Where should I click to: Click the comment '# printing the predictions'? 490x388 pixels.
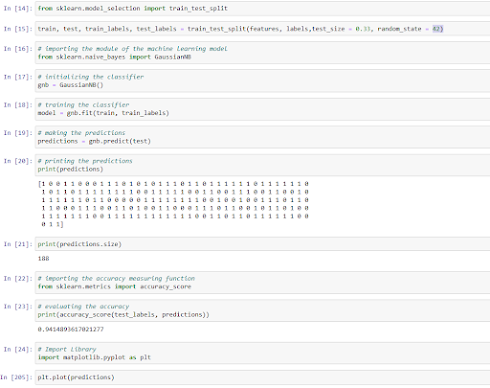(85, 161)
